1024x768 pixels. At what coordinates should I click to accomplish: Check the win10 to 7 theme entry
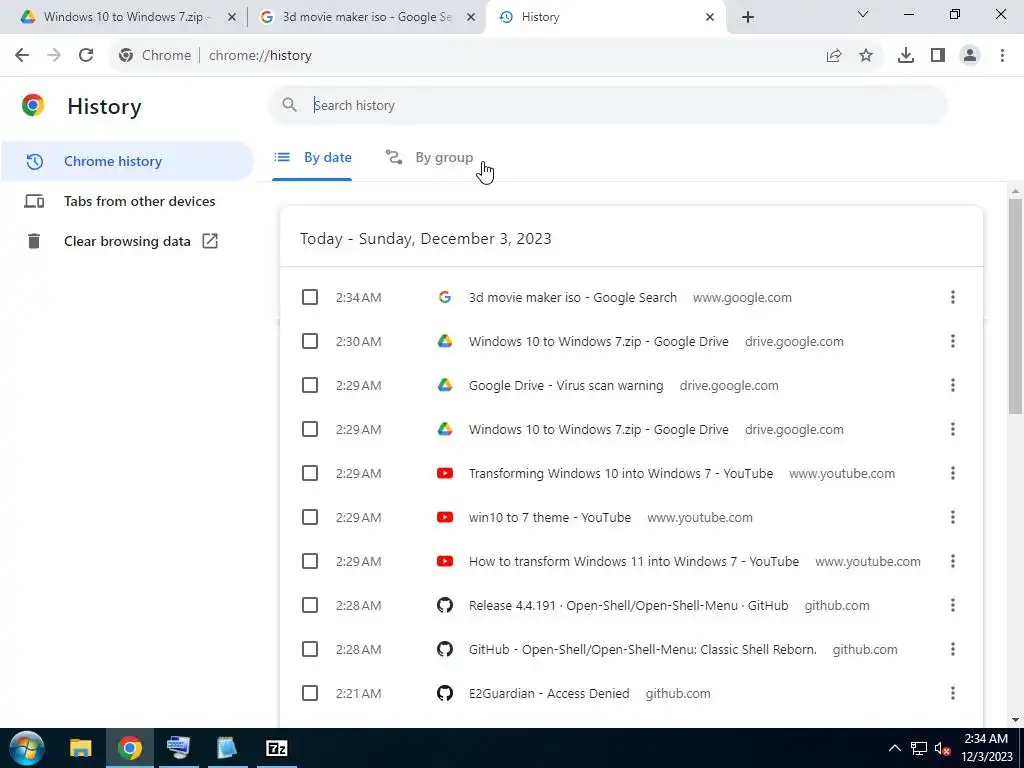coord(310,517)
